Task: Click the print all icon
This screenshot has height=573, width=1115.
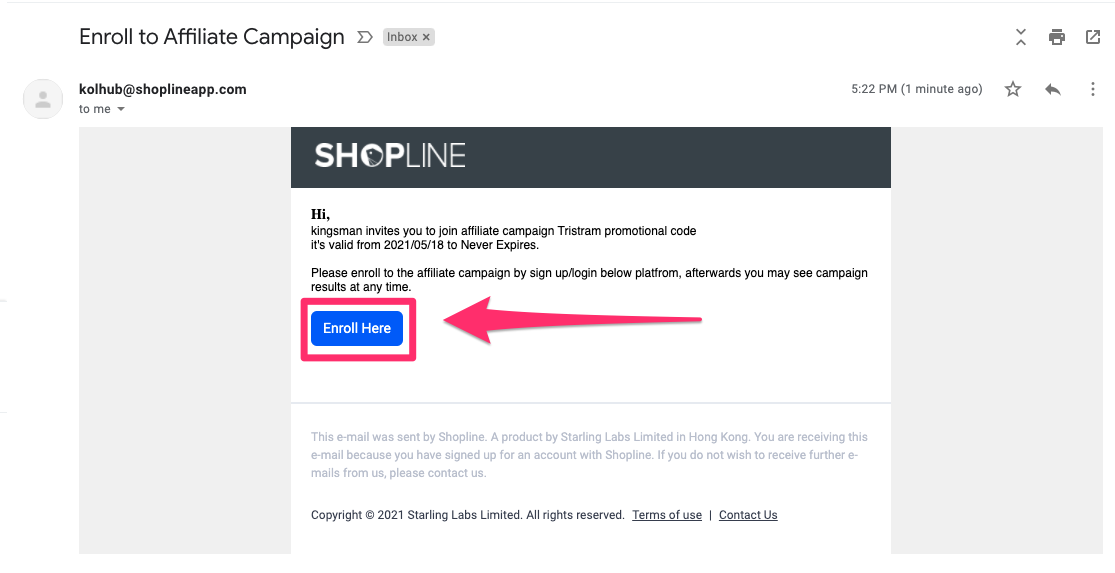Action: pos(1057,37)
